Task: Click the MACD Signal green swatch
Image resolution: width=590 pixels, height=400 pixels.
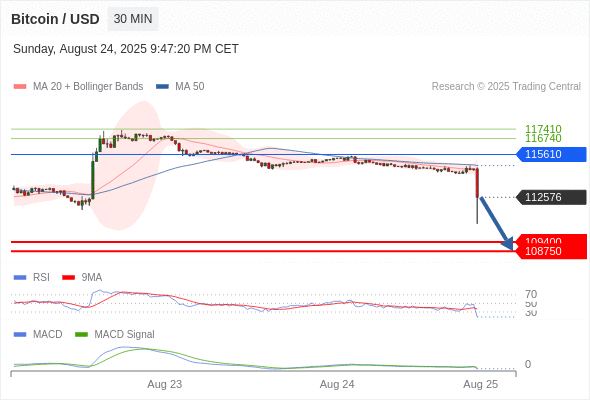Action: [x=81, y=335]
